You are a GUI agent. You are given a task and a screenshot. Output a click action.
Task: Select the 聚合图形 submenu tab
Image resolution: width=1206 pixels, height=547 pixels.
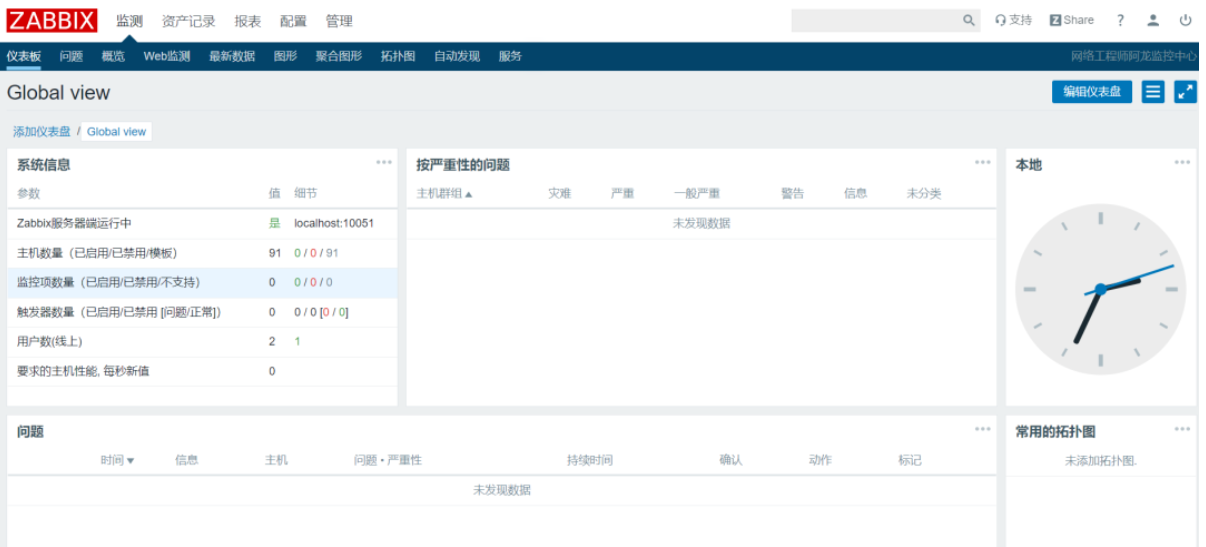coord(339,56)
